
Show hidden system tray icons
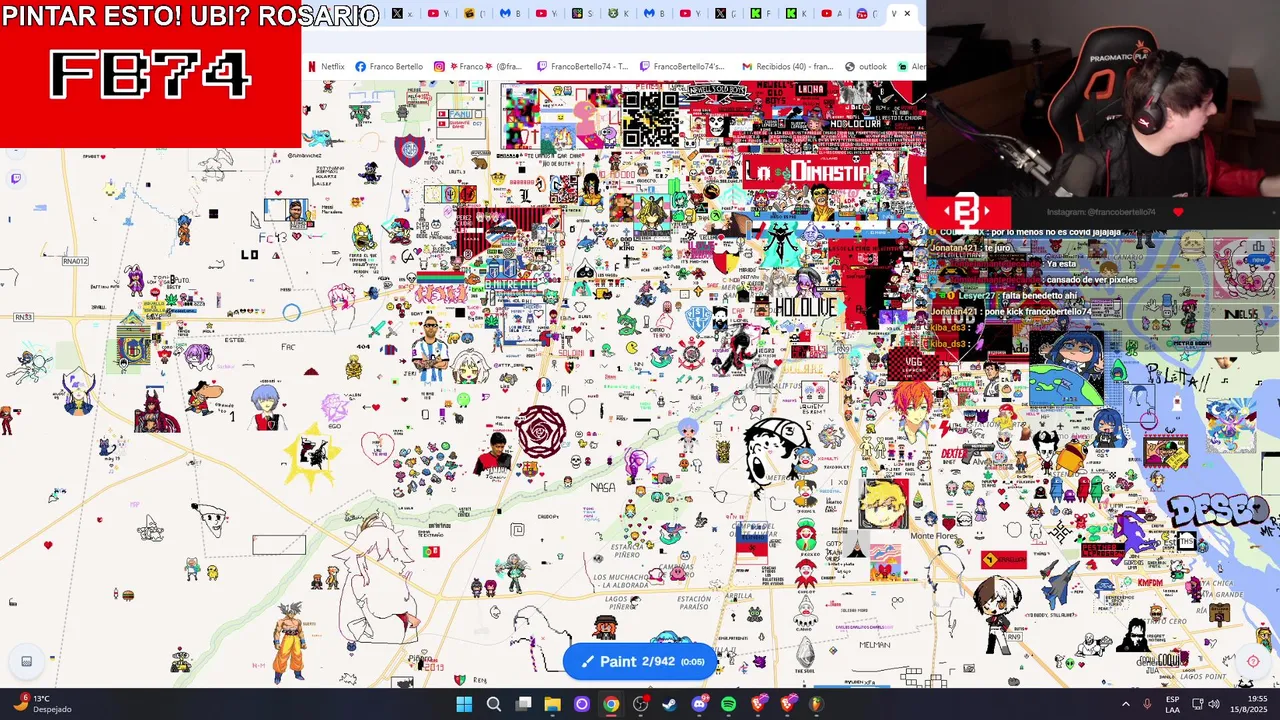pos(1125,704)
